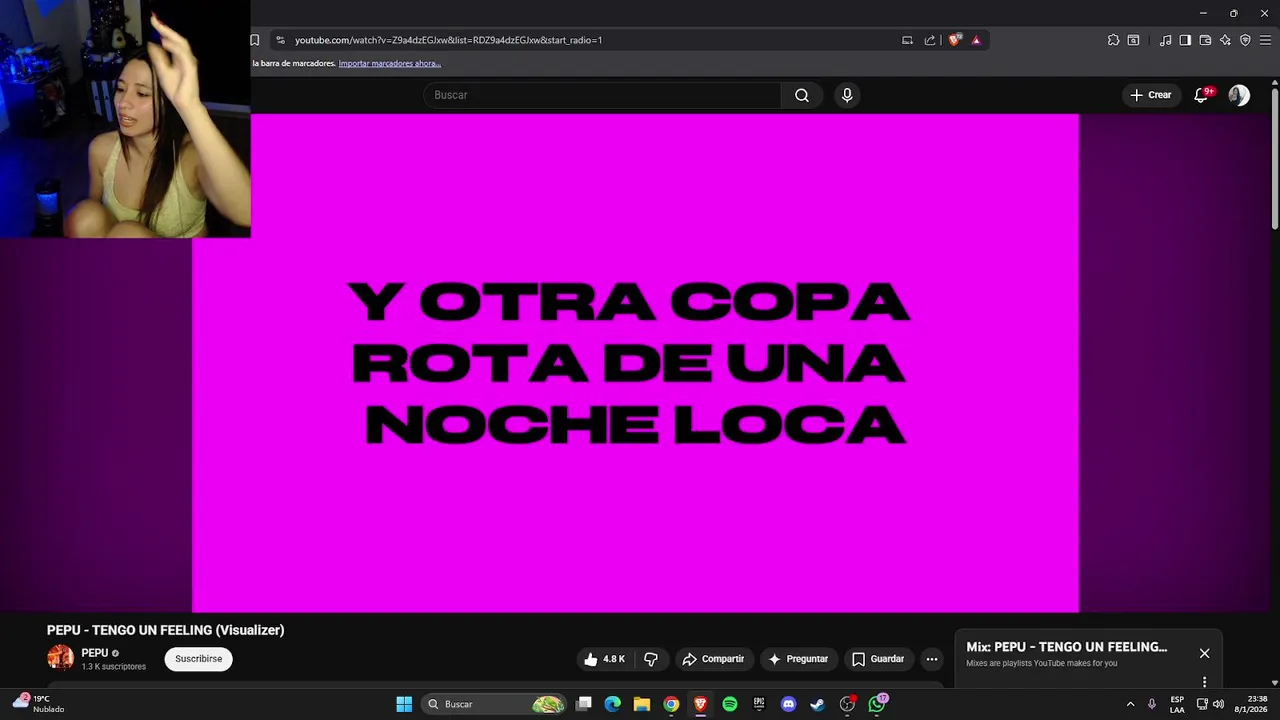The image size is (1280, 720).
Task: Click the Mix: PEPU - TENGO UN FEELING title
Action: pyautogui.click(x=1066, y=647)
